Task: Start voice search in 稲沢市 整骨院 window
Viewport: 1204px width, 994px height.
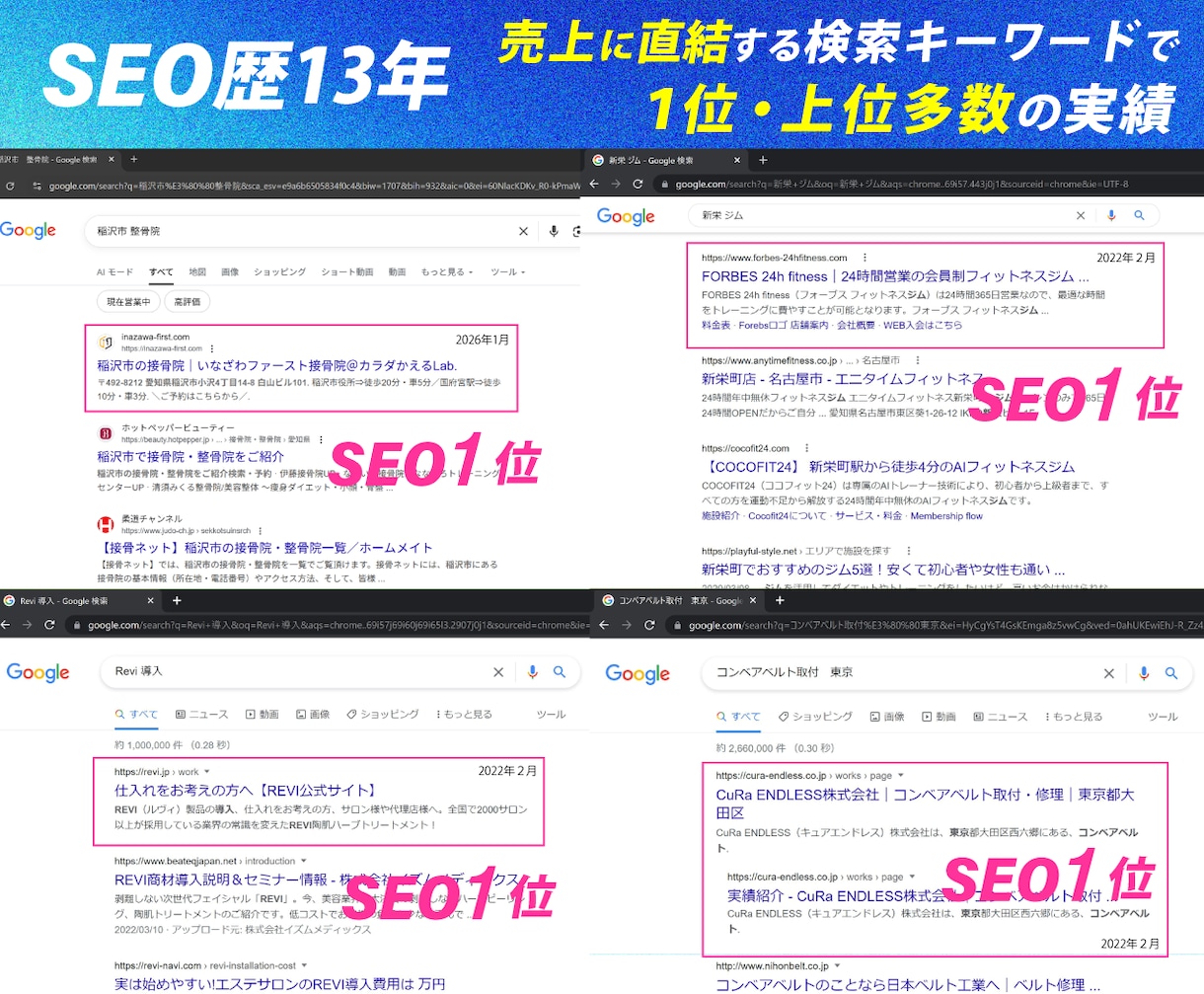Action: [x=554, y=231]
